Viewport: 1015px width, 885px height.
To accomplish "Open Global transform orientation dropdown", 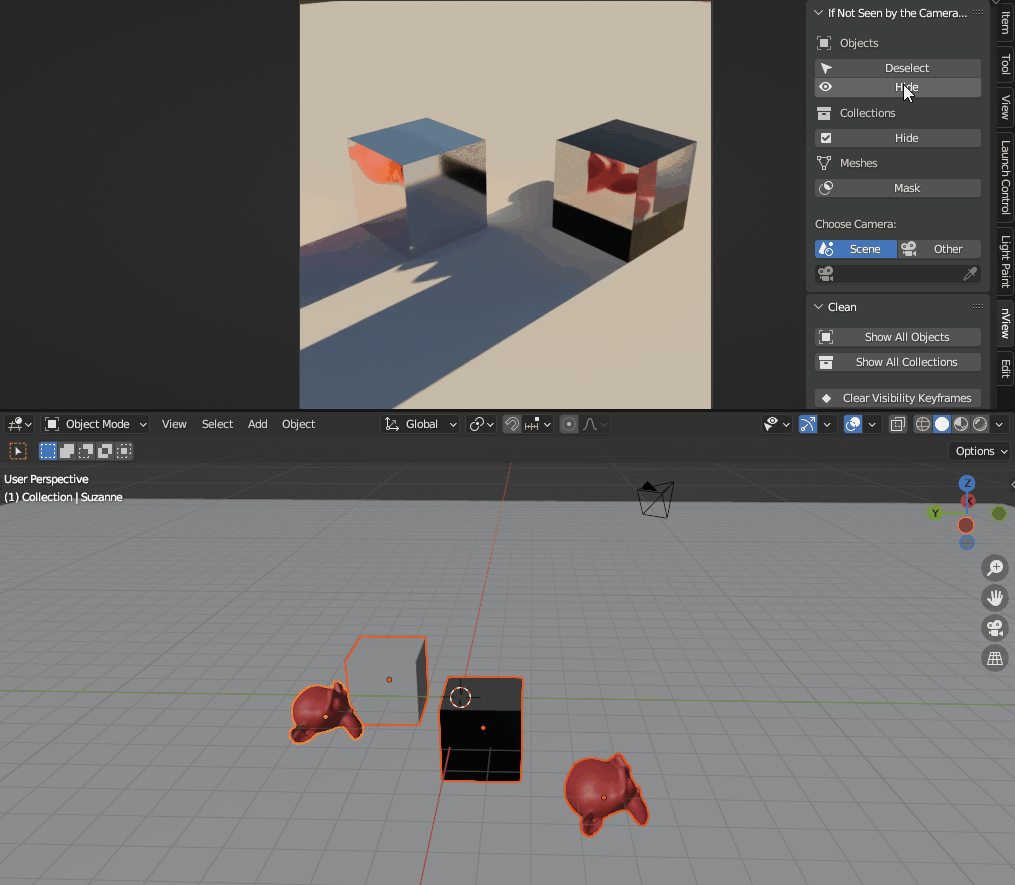I will (x=421, y=424).
